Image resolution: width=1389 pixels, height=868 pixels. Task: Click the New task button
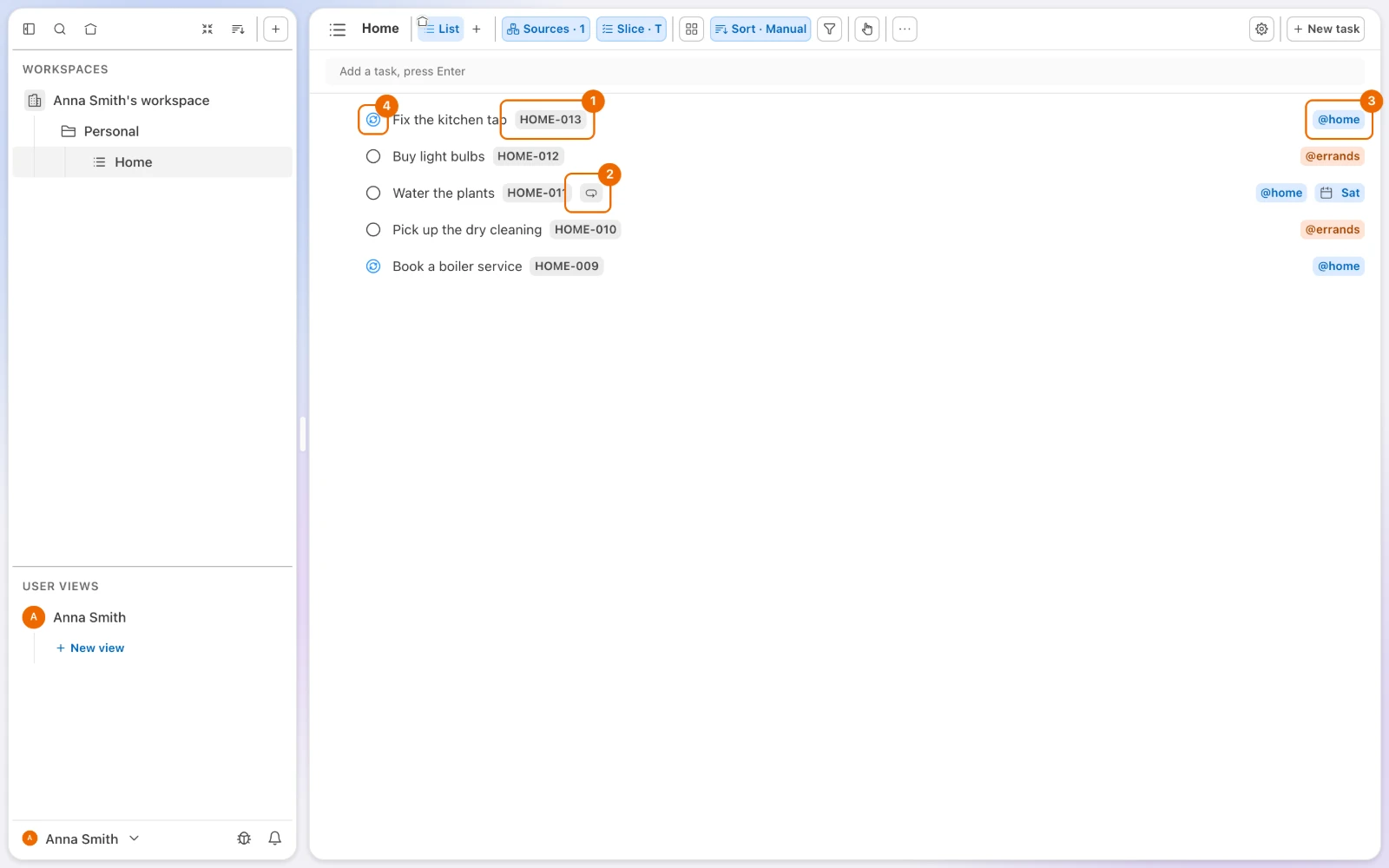pyautogui.click(x=1326, y=29)
